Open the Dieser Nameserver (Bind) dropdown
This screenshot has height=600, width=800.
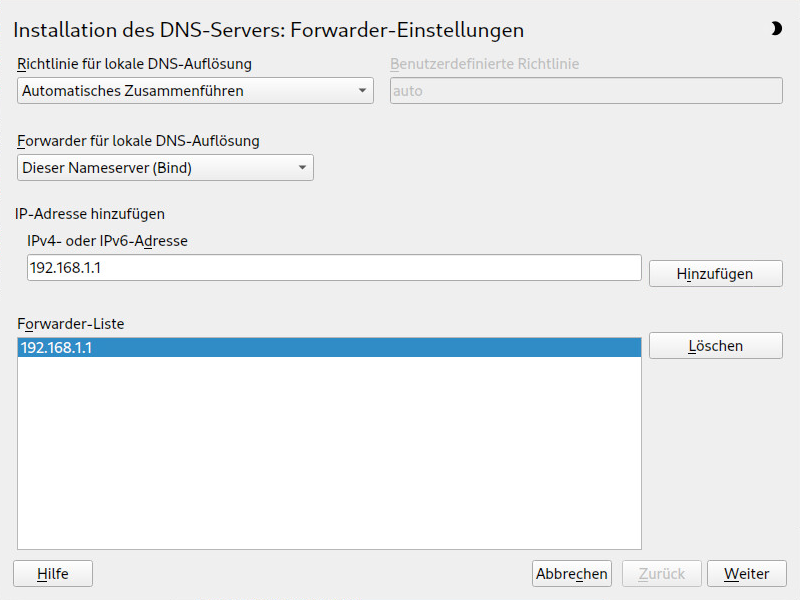165,168
